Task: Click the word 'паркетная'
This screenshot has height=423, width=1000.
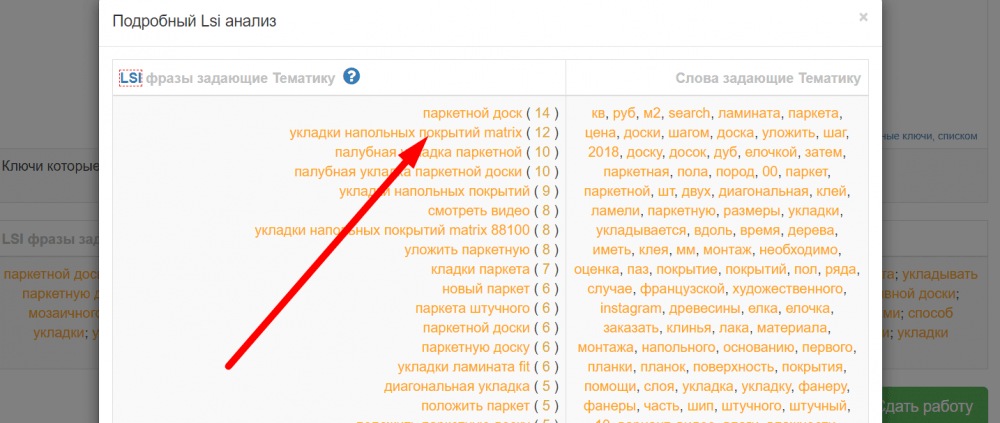Action: click(x=636, y=172)
